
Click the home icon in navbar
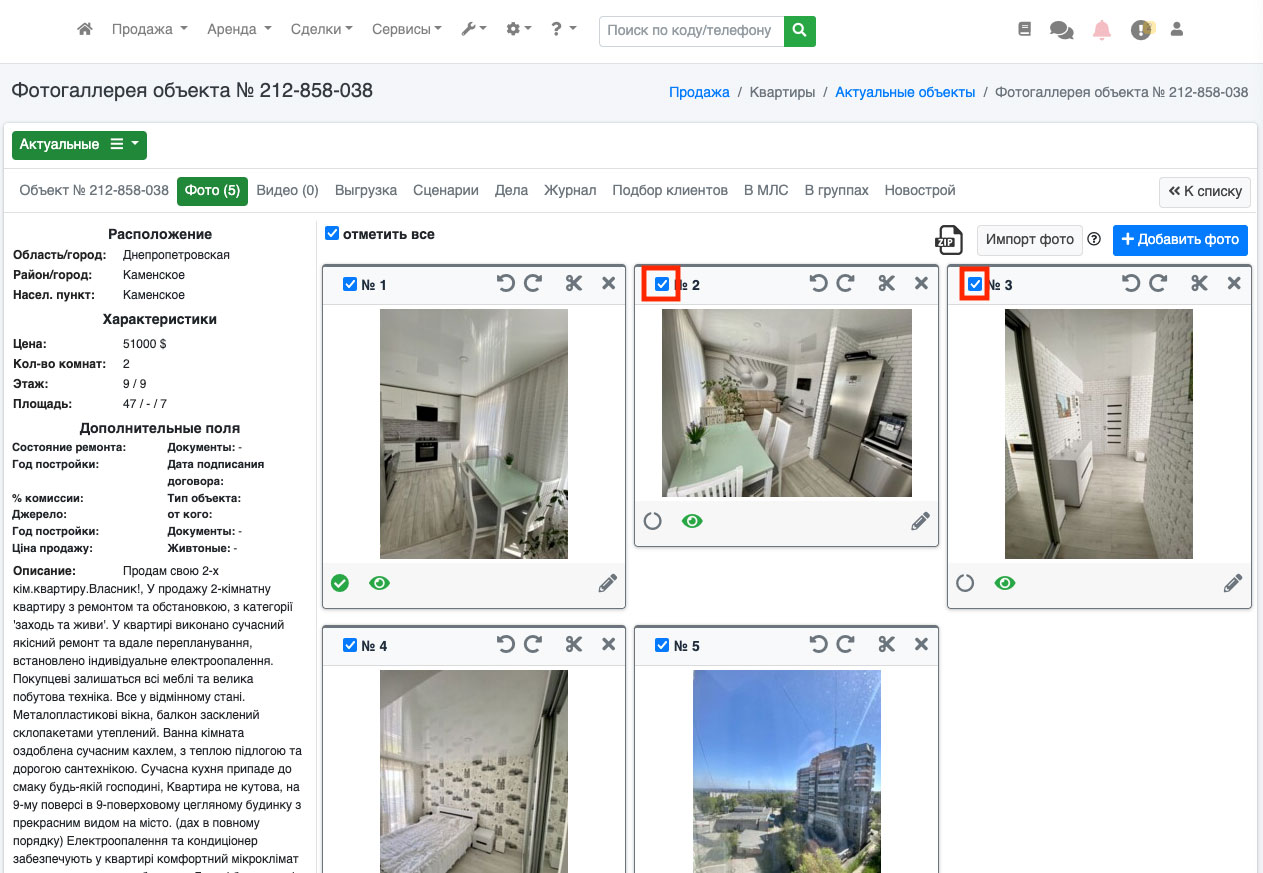click(x=85, y=30)
